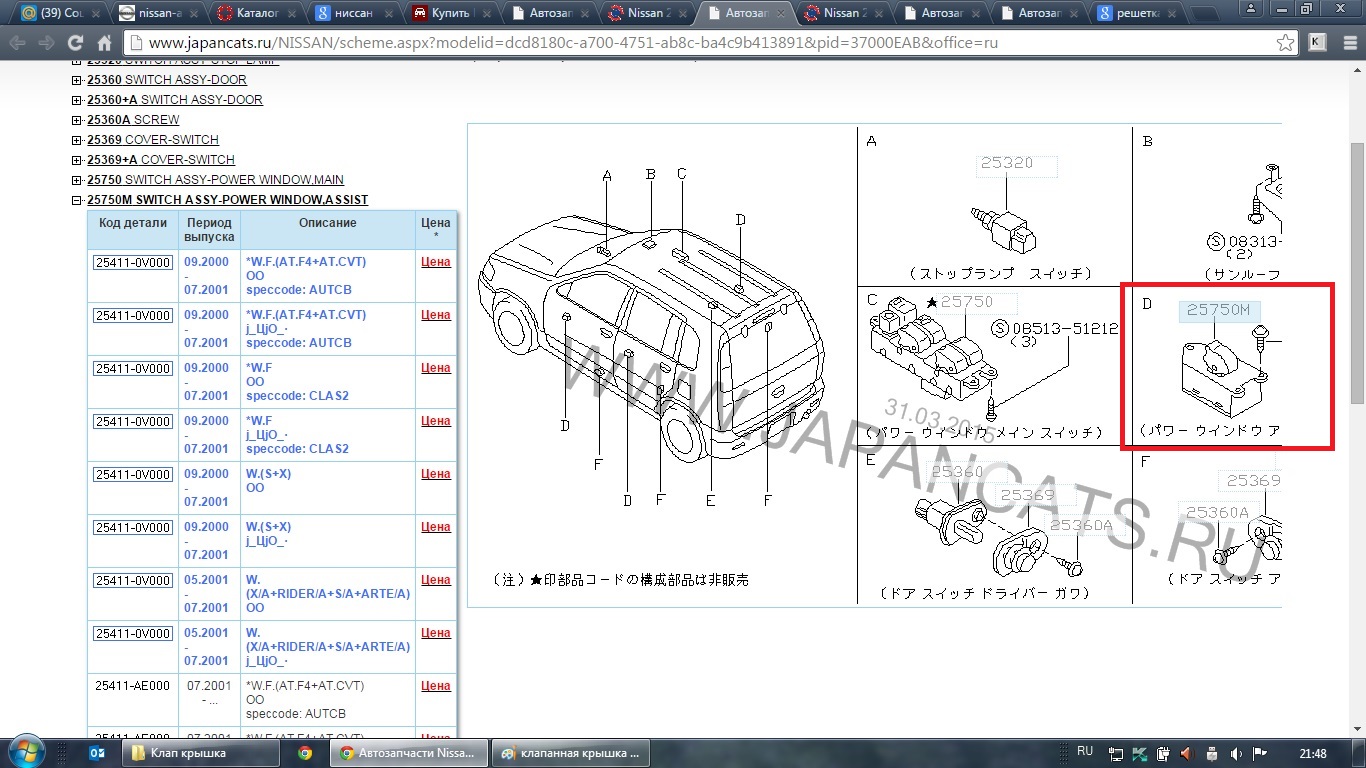Open 25750 SWITCH ASSY-POWER WINDOW,MAIN link
1366x768 pixels.
(215, 180)
